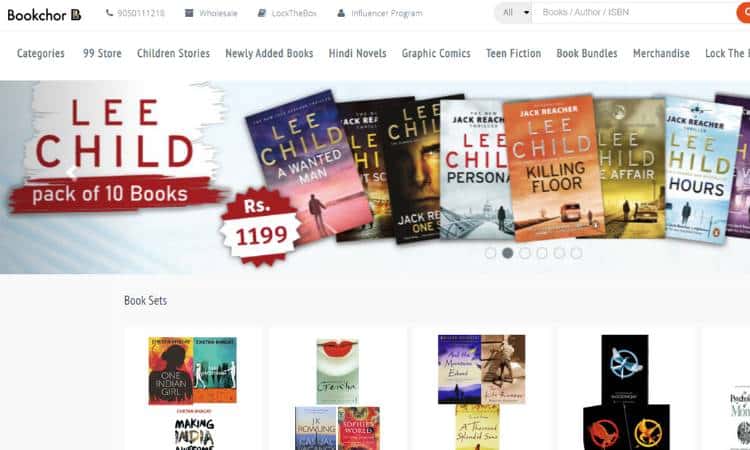Screen dimensions: 750x450
Task: Open the All search filter dropdown
Action: click(513, 12)
